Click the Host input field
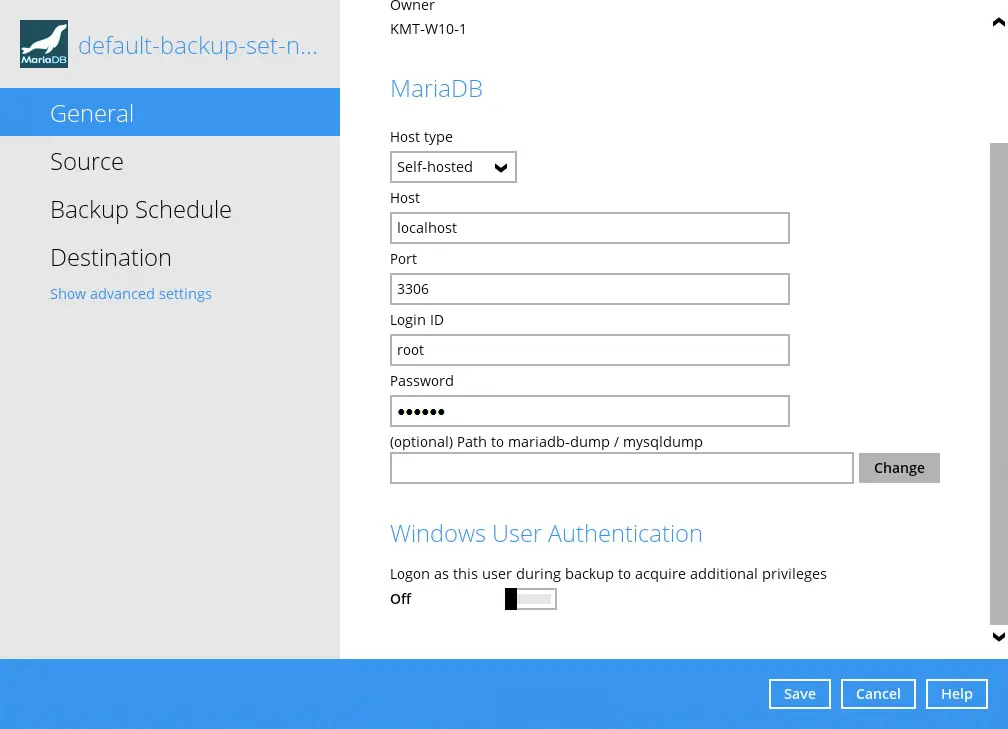1008x729 pixels. (589, 228)
